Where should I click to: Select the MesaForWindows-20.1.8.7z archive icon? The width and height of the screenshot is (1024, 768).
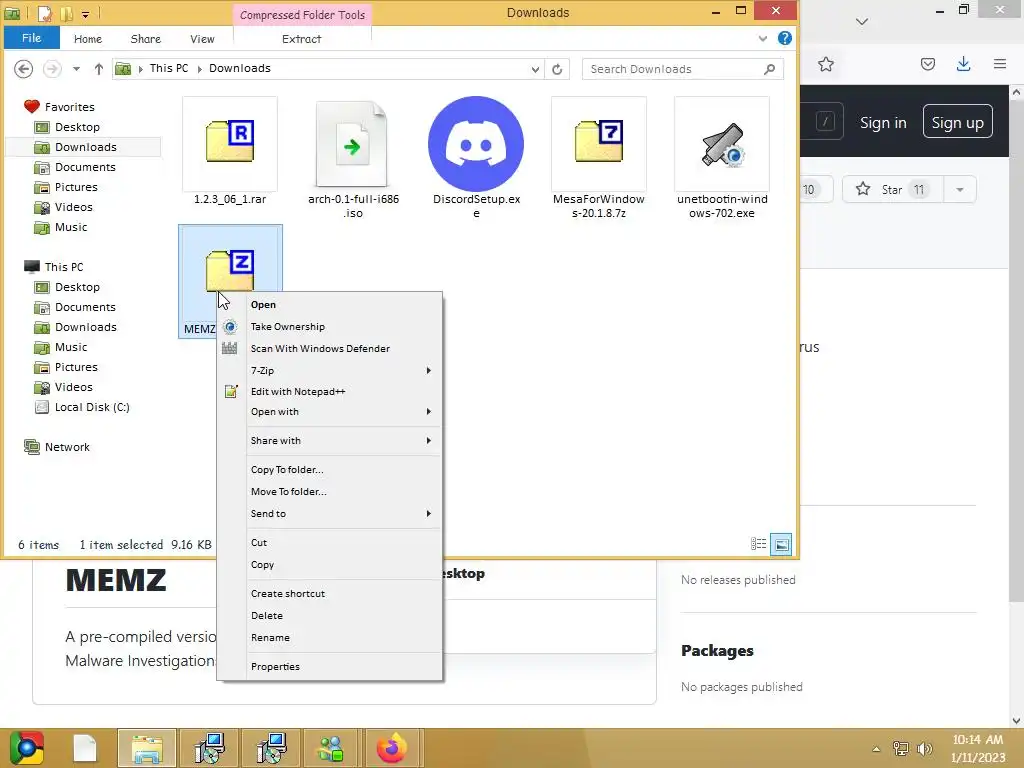coord(599,142)
